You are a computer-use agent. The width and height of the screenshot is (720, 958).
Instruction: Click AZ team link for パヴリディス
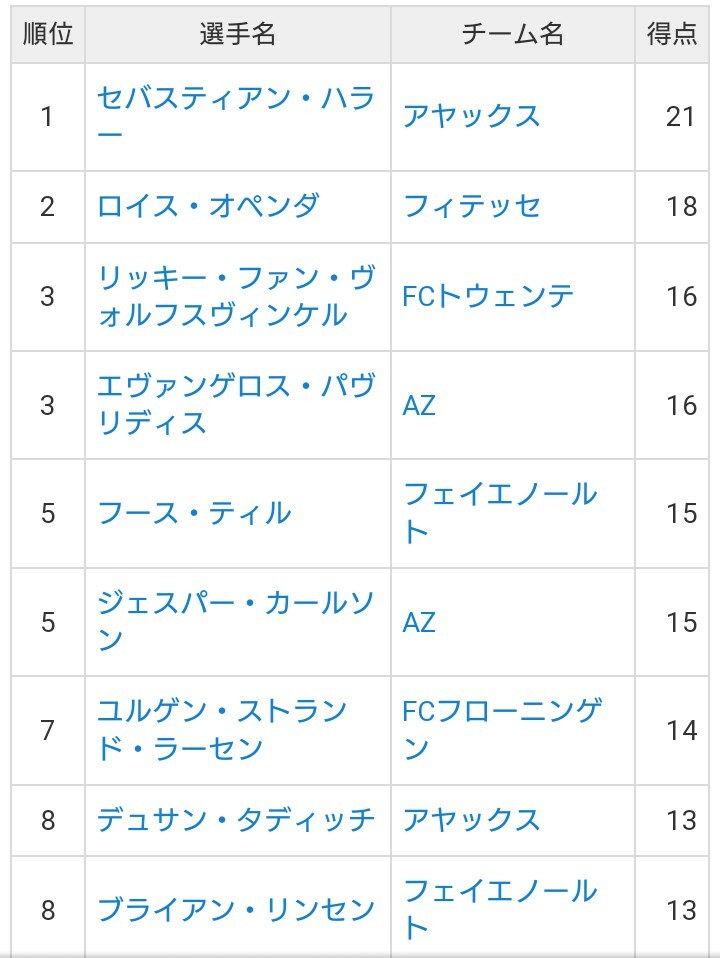click(x=419, y=405)
